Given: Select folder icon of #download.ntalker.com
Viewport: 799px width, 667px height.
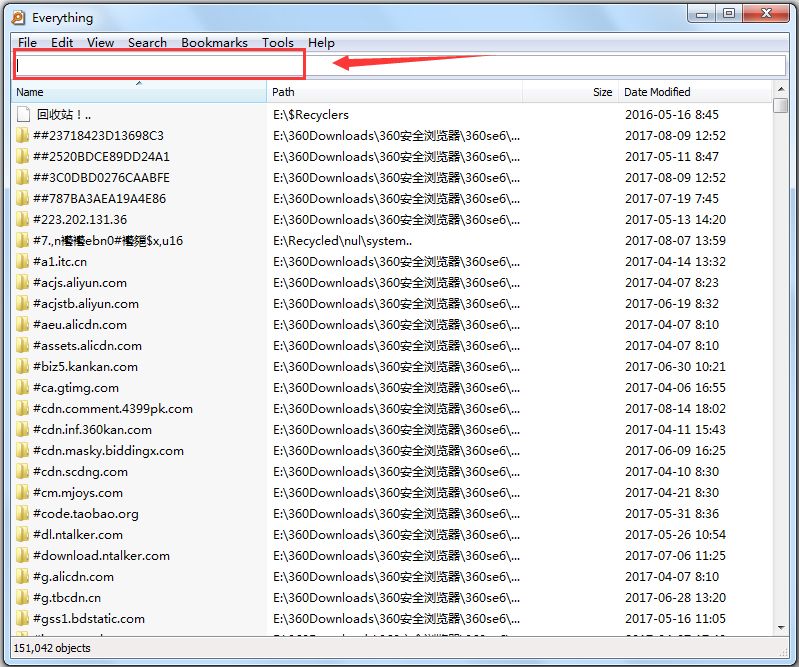Looking at the screenshot, I should 22,556.
